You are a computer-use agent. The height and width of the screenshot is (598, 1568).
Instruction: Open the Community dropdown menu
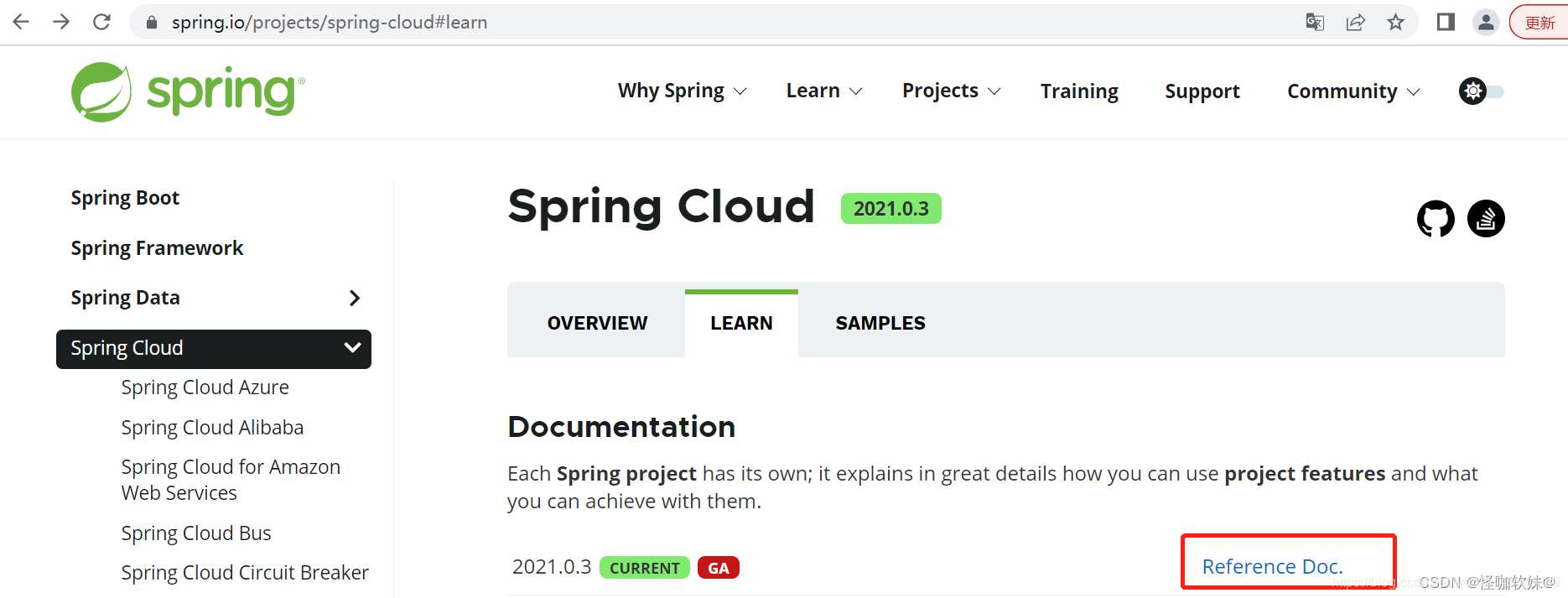coord(1353,91)
